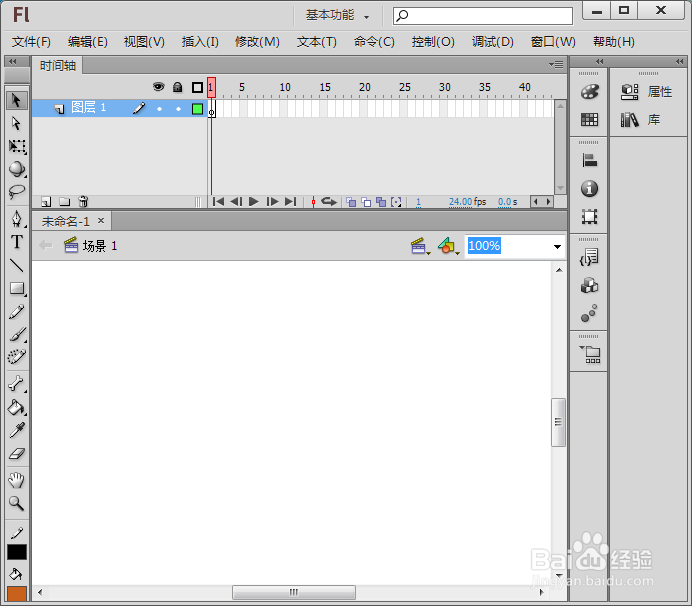Select the Eraser tool
The width and height of the screenshot is (692, 606).
(17, 453)
